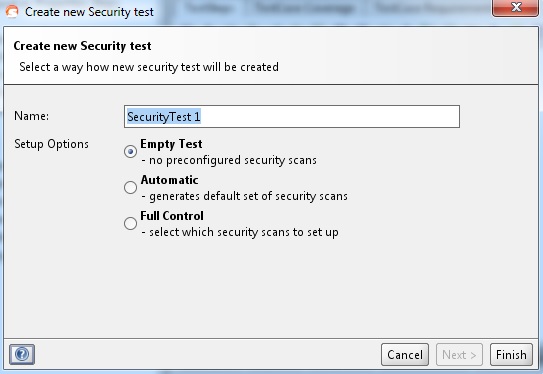Screen dimensions: 543x374
Task: Close the Create new Security test dialog
Action: [515, 8]
